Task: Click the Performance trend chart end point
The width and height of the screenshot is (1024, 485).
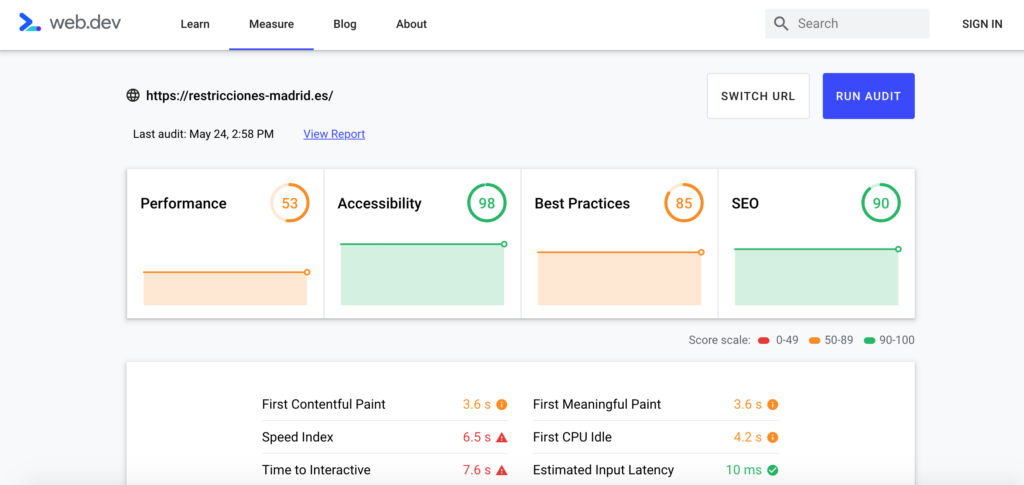Action: 307,272
